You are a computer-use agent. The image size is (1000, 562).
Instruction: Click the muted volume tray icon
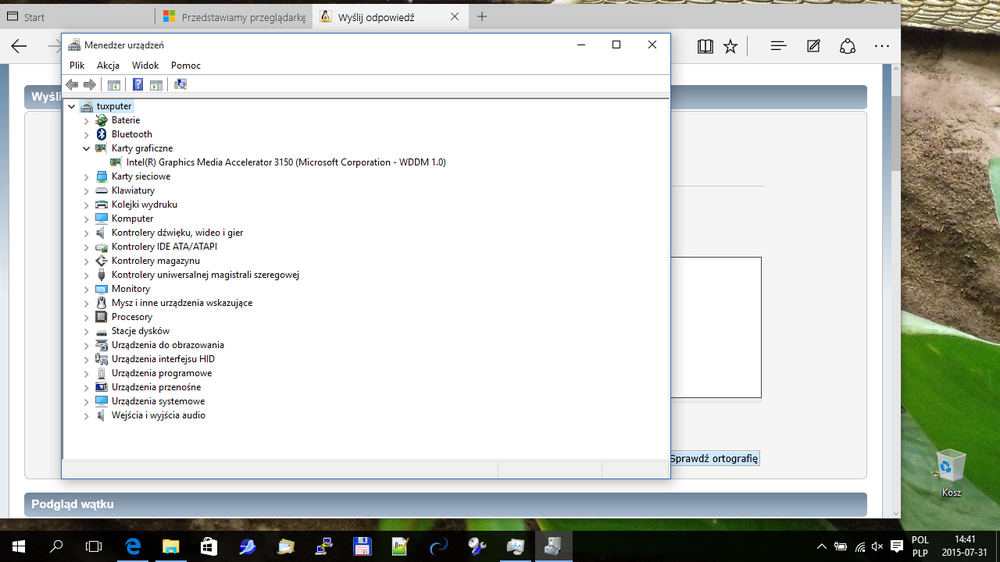878,546
